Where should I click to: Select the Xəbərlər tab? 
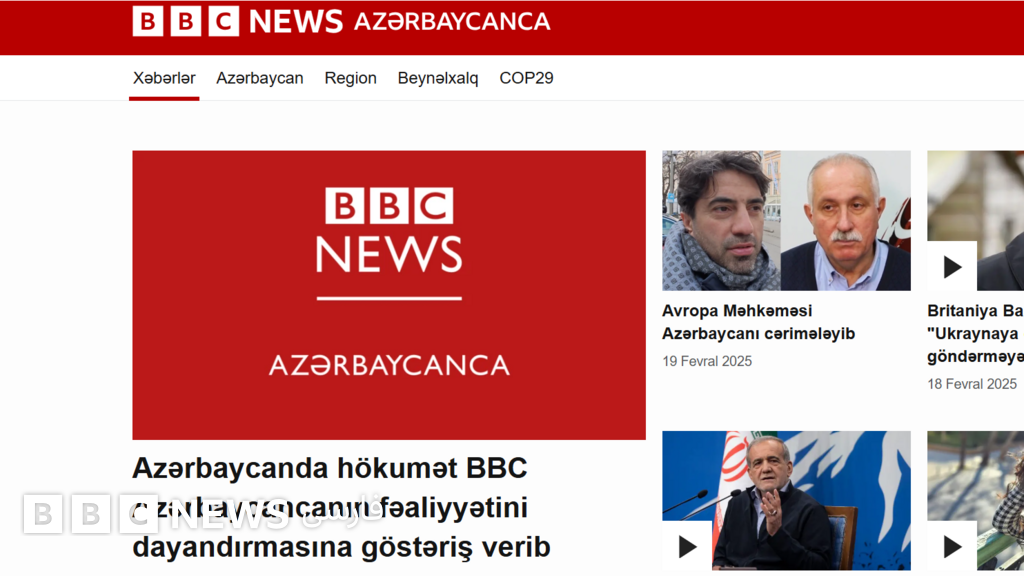[164, 78]
